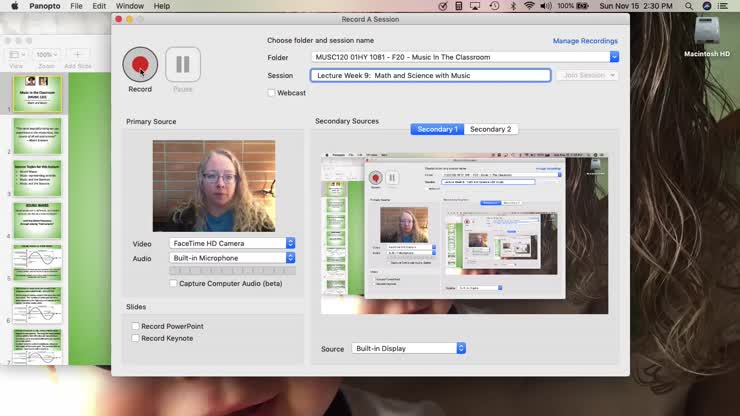This screenshot has height=416, width=740.
Task: Select slide 5 thumbnail in the Keynote navigator
Action: [37, 263]
